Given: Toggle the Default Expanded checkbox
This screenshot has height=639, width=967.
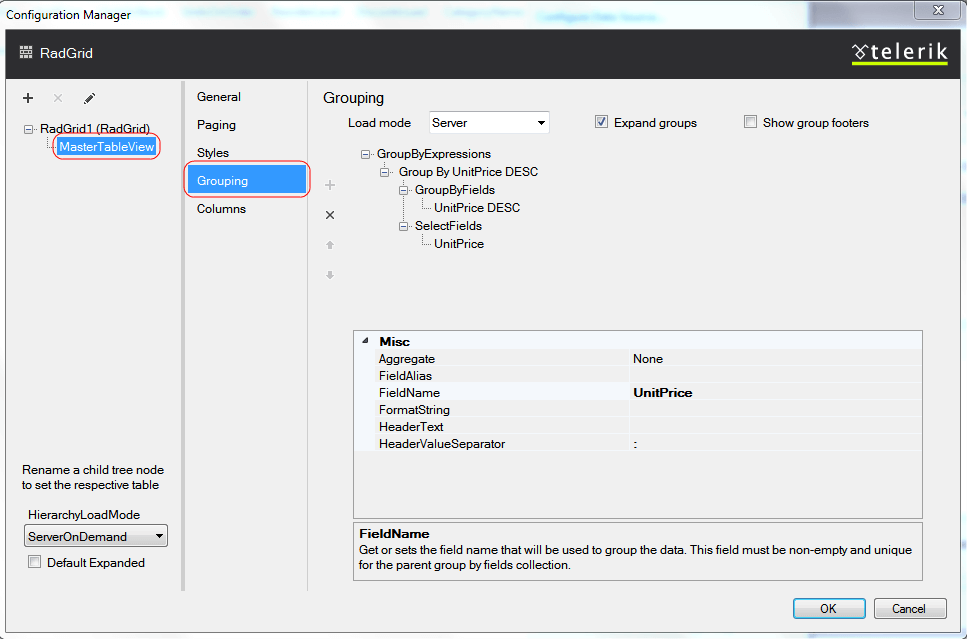Looking at the screenshot, I should [x=35, y=562].
